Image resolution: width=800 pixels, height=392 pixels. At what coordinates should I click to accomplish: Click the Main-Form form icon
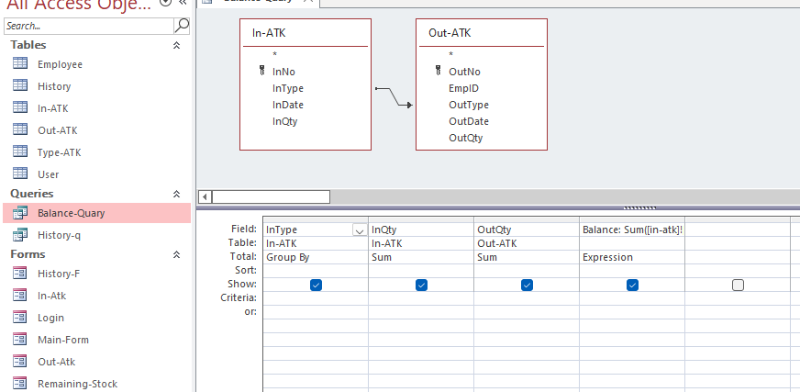[20, 339]
